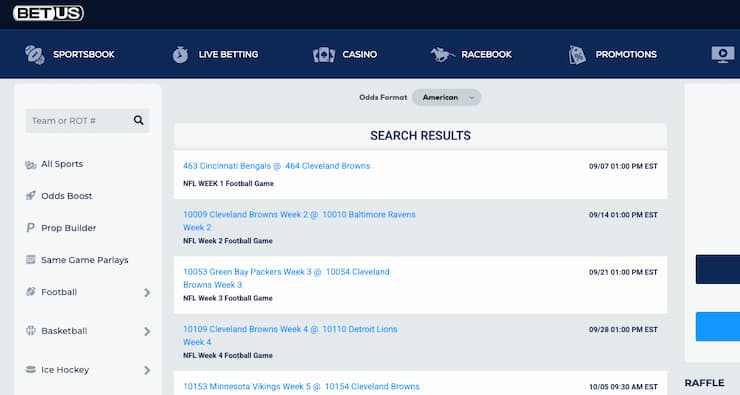Click the Odds Boost rocket icon
Image resolution: width=740 pixels, height=395 pixels.
click(31, 195)
